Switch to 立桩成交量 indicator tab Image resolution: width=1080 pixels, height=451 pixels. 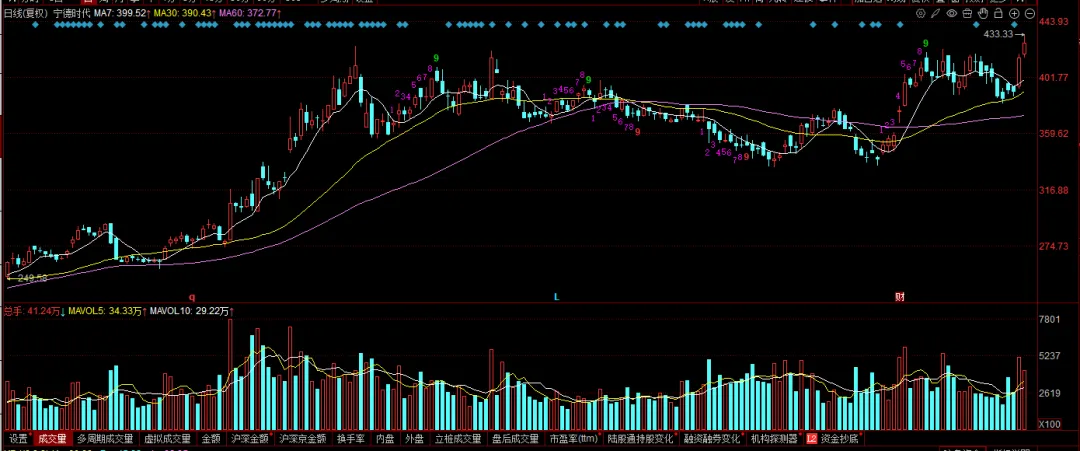[457, 438]
